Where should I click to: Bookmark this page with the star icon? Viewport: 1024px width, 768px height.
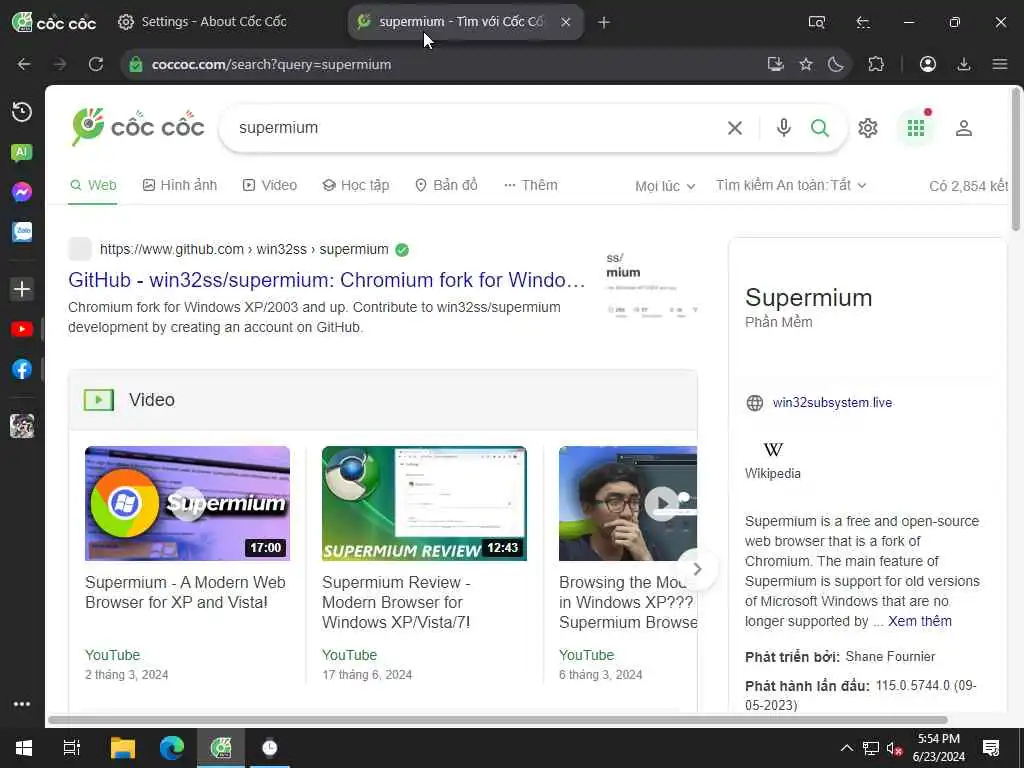click(806, 64)
